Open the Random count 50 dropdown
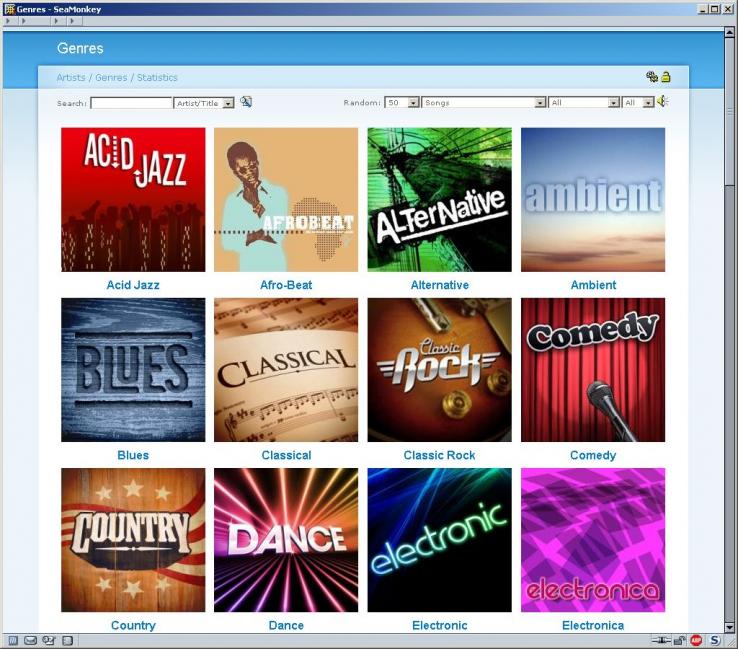Screen dimensions: 738x649 pyautogui.click(x=401, y=103)
